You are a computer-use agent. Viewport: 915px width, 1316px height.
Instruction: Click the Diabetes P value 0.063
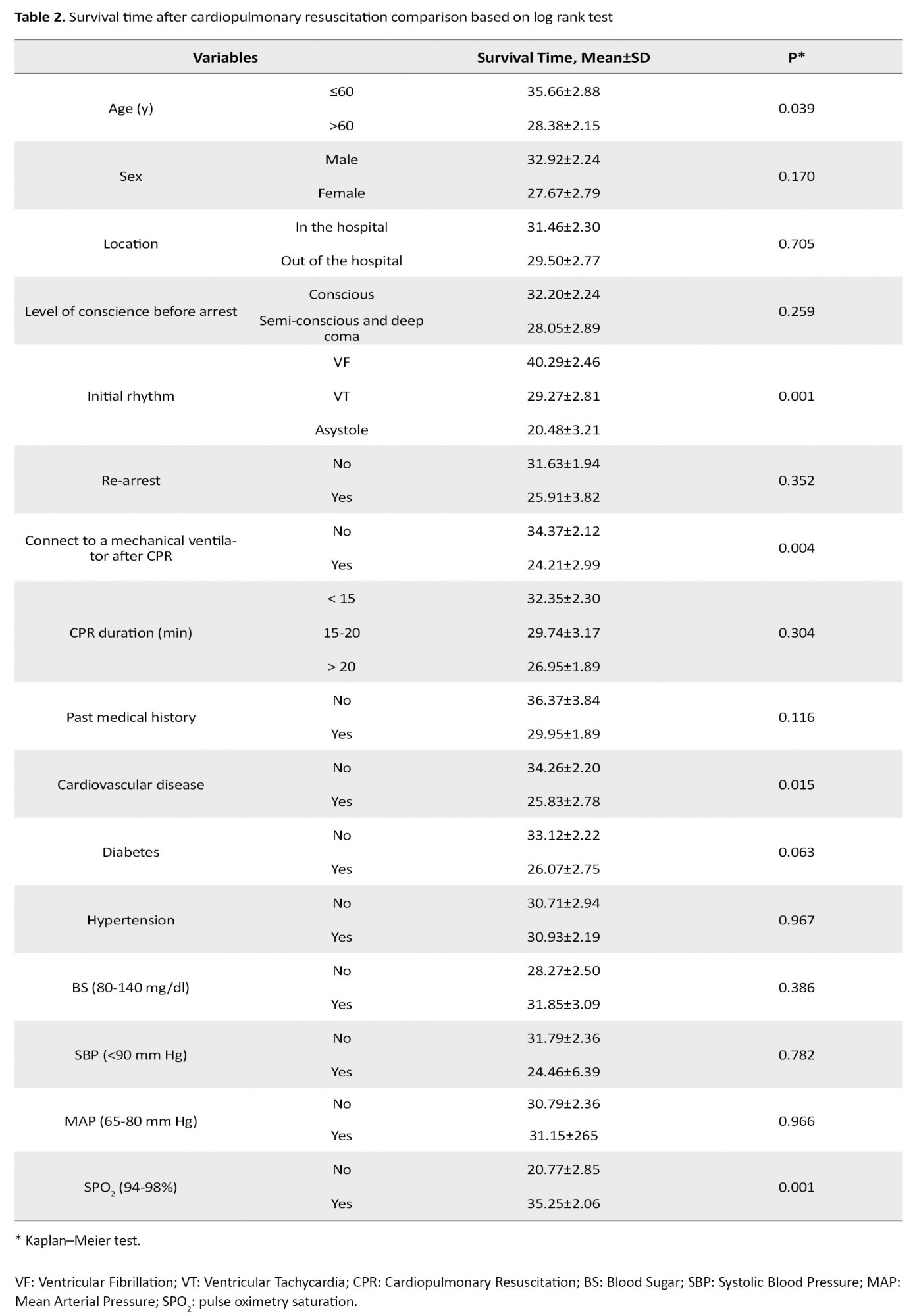click(x=796, y=852)
